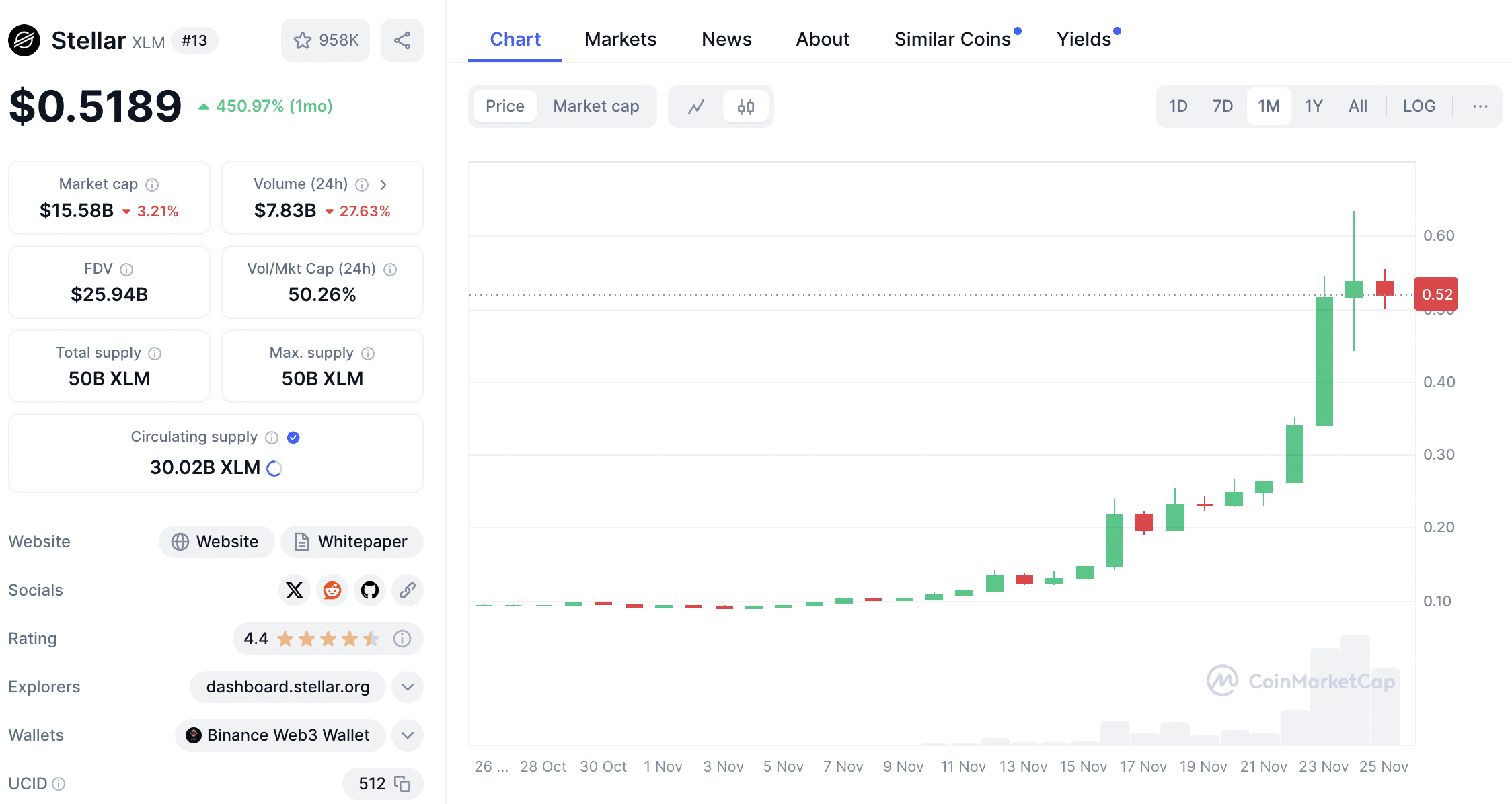
Task: Switch to line chart view
Action: 696,106
